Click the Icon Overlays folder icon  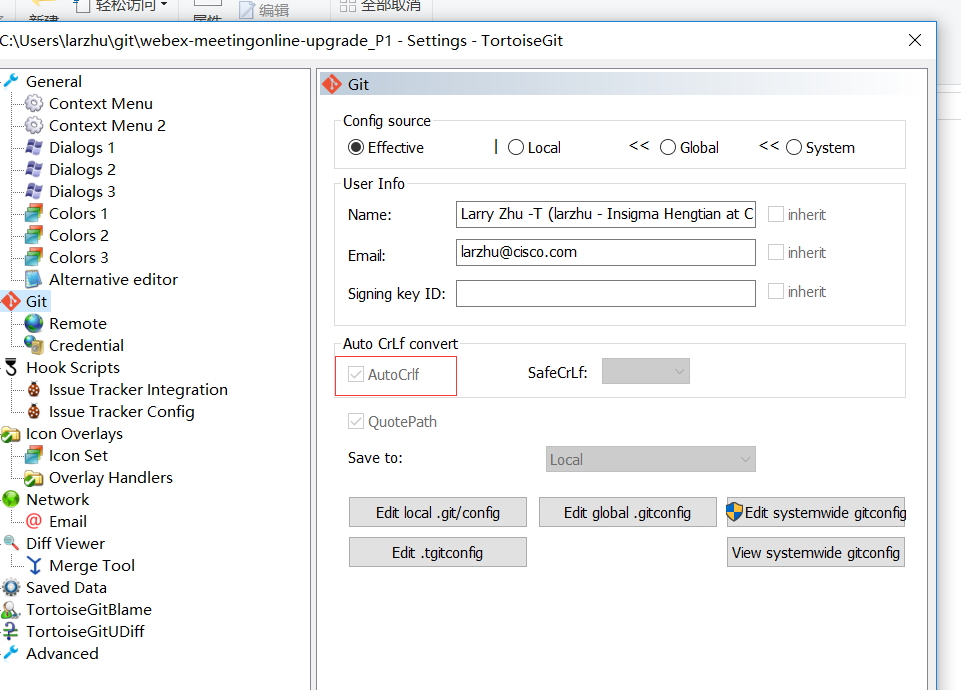click(11, 434)
